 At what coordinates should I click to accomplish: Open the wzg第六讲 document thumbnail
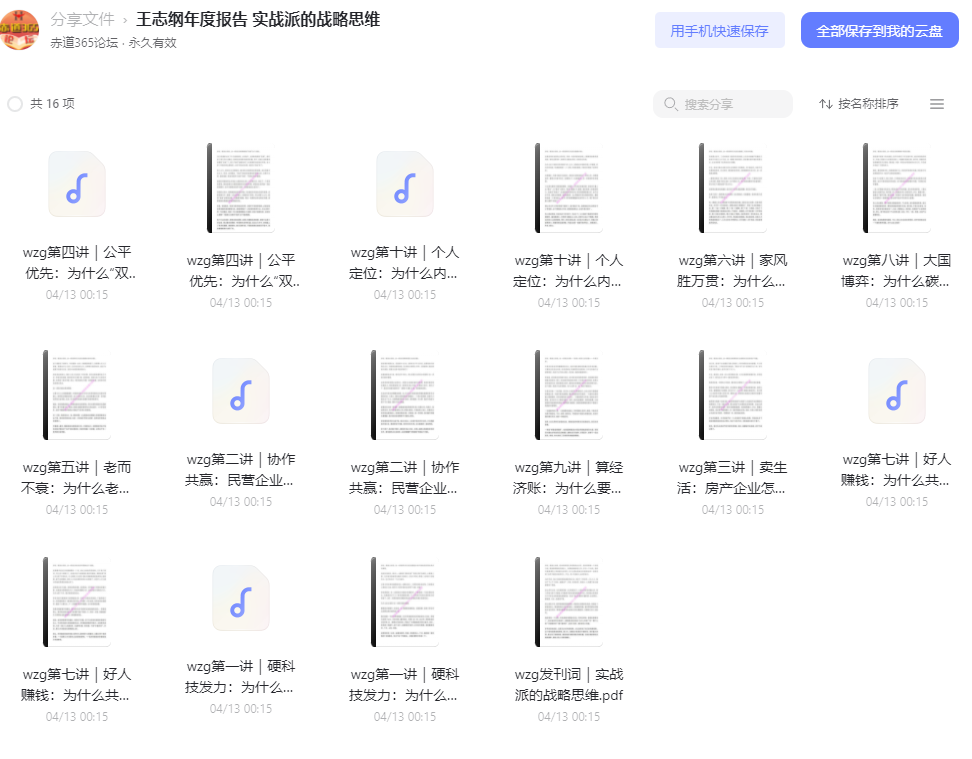(x=733, y=188)
